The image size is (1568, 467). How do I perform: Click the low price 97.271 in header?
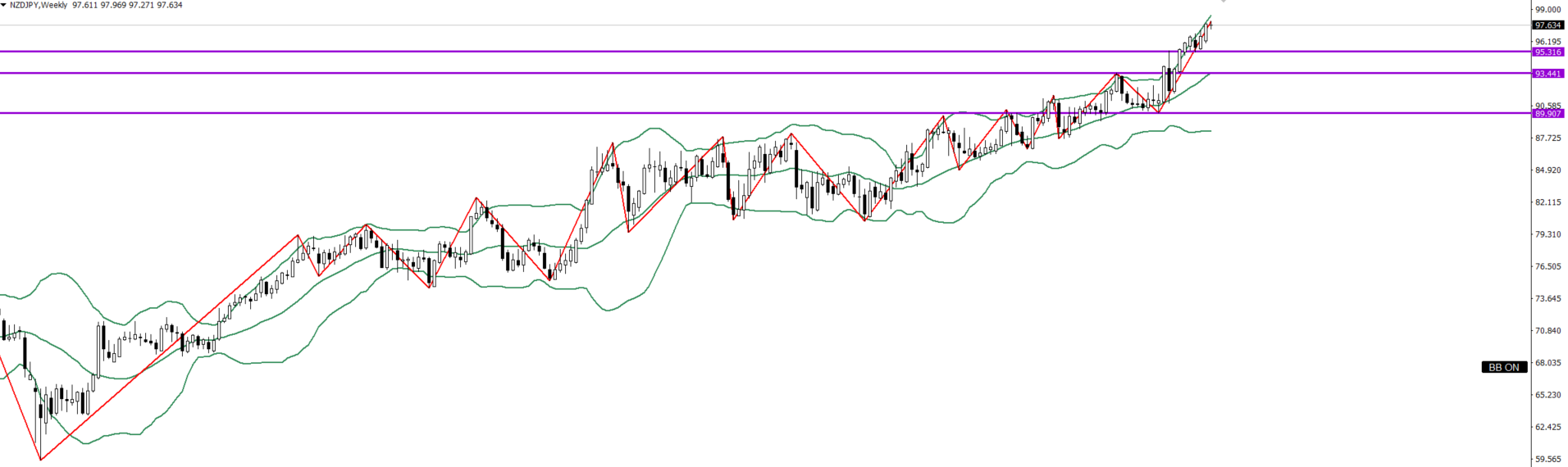(x=142, y=5)
